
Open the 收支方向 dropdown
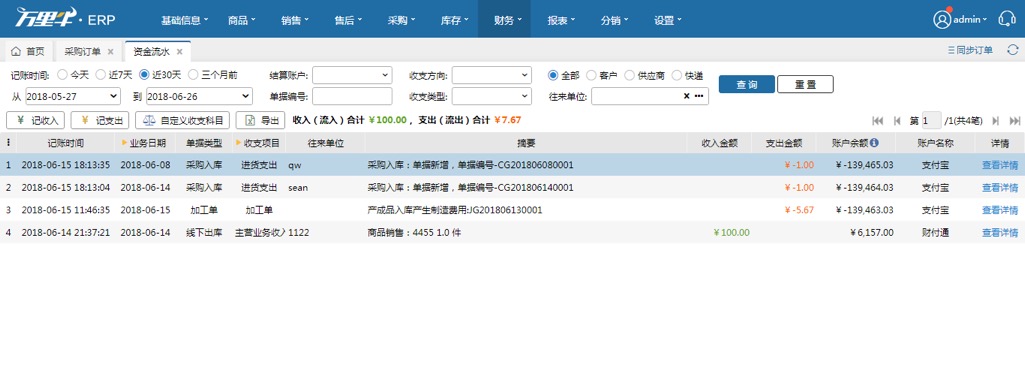tap(492, 75)
